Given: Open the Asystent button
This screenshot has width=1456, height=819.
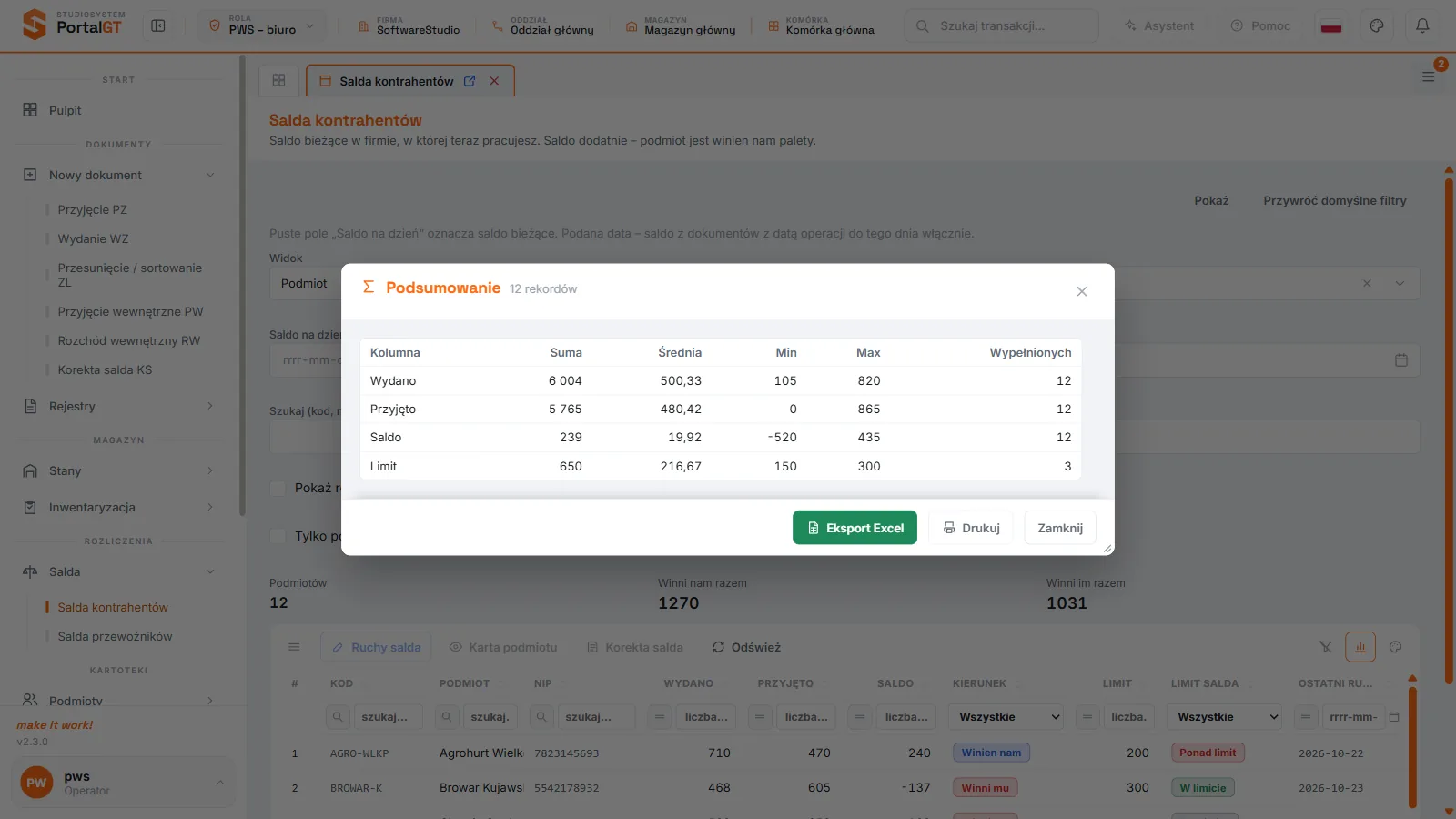Looking at the screenshot, I should pyautogui.click(x=1159, y=25).
